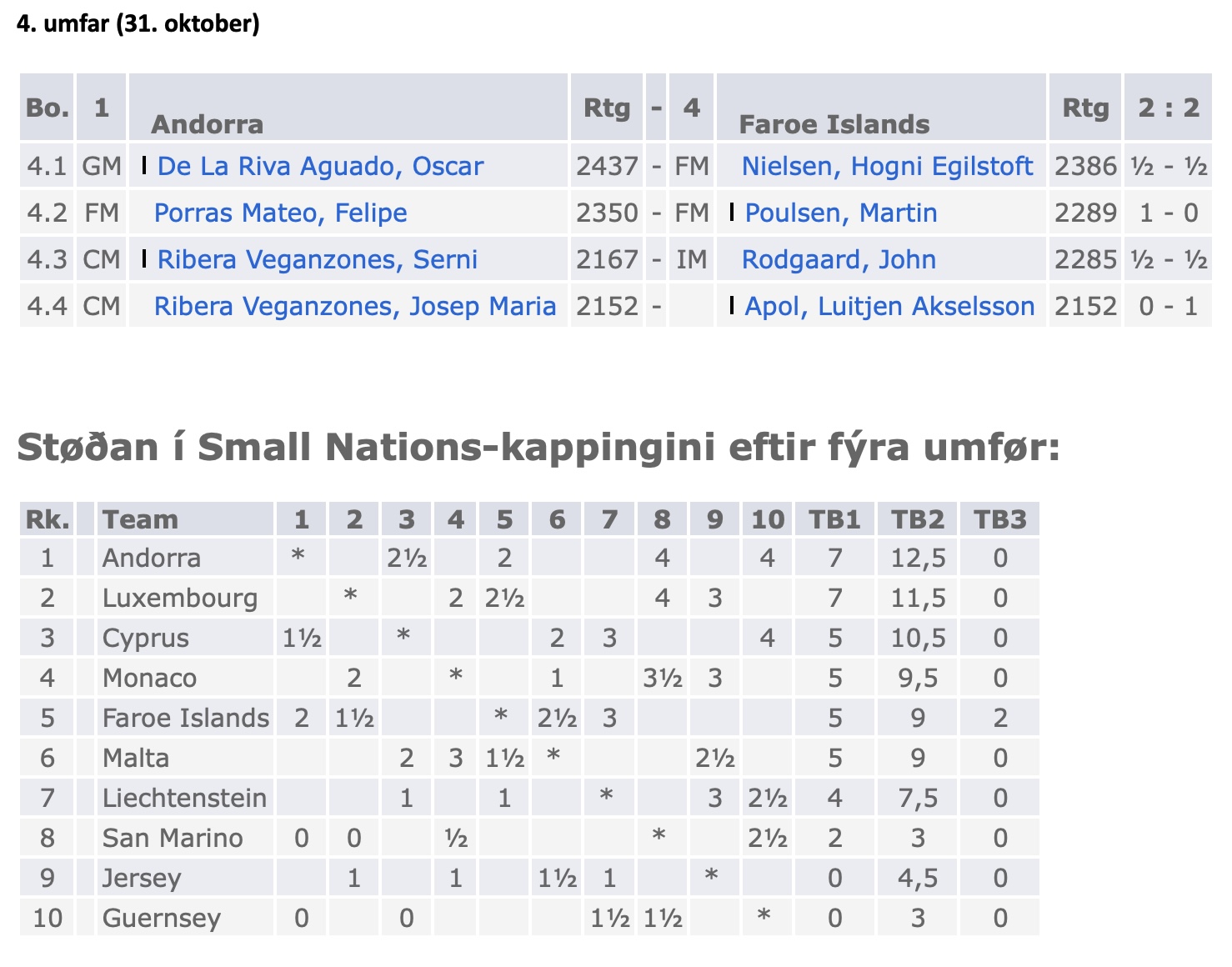Click Porras Mateo, Felipe player link

click(281, 213)
